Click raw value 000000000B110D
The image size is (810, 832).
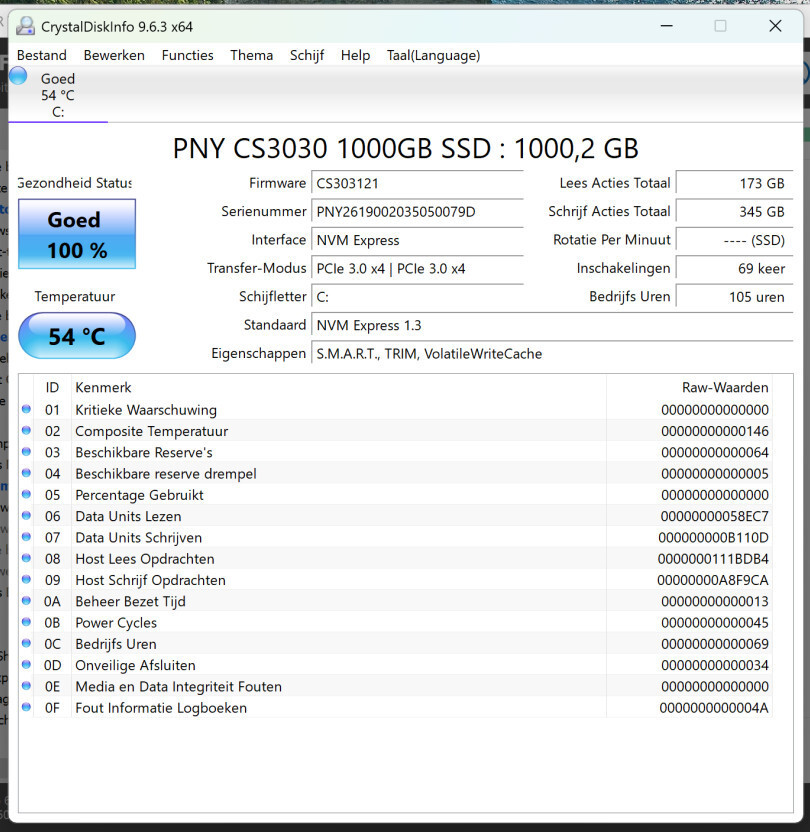(x=713, y=538)
